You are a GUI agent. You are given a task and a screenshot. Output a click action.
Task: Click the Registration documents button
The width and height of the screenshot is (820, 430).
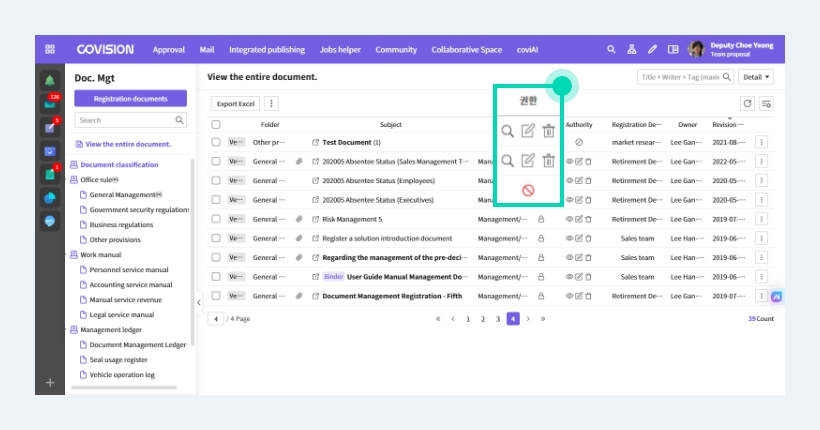tap(130, 98)
